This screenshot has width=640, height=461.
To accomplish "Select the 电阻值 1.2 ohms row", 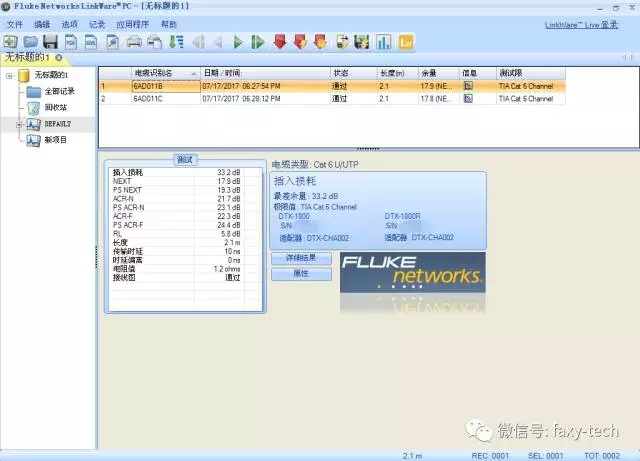I will [x=185, y=269].
